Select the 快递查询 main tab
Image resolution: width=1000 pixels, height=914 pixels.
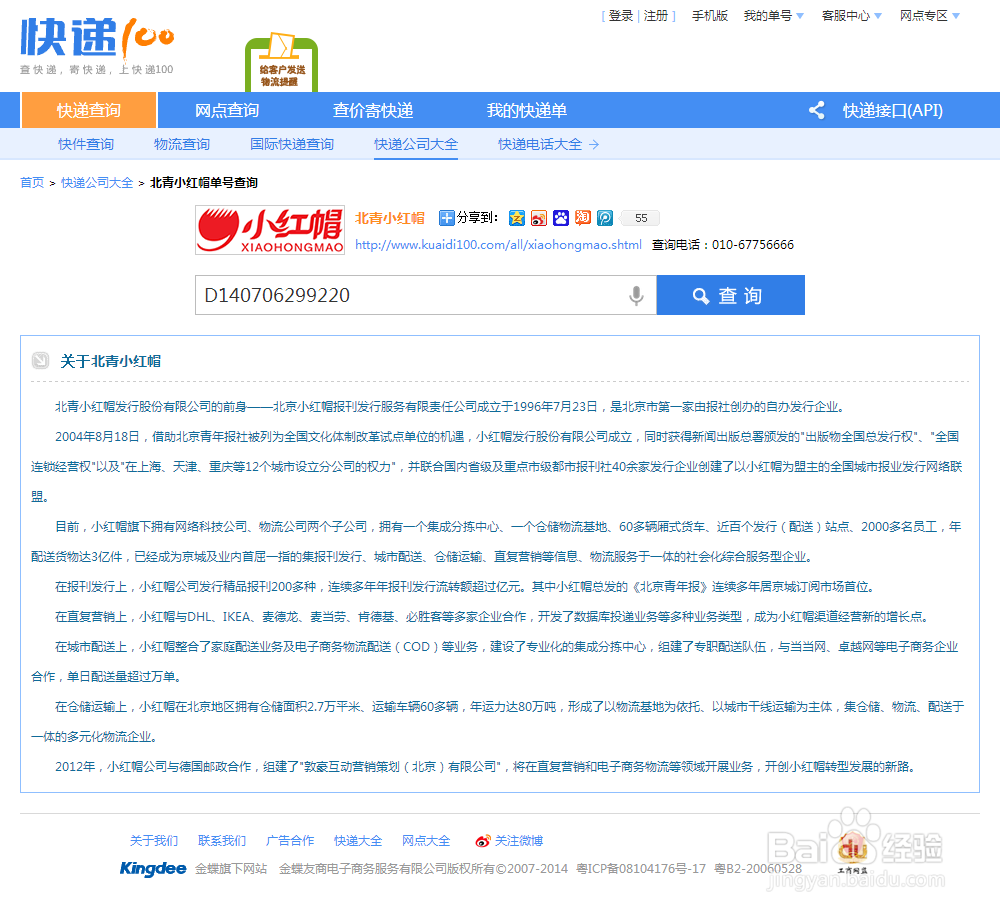[89, 110]
